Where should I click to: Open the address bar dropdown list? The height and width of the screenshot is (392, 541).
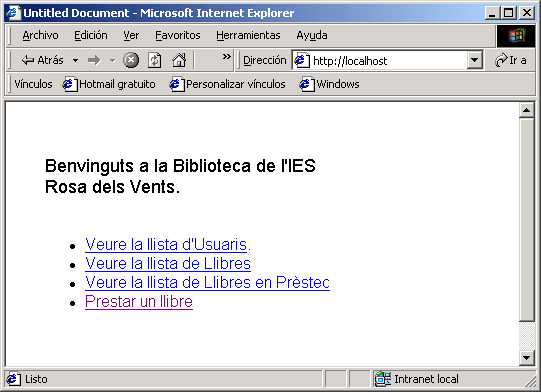click(x=475, y=60)
